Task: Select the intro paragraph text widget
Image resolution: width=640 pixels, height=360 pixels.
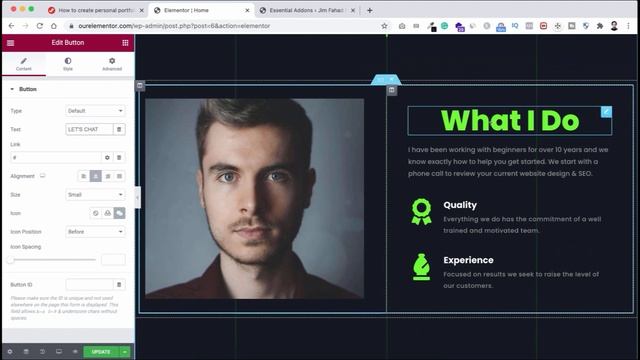Action: pyautogui.click(x=508, y=162)
